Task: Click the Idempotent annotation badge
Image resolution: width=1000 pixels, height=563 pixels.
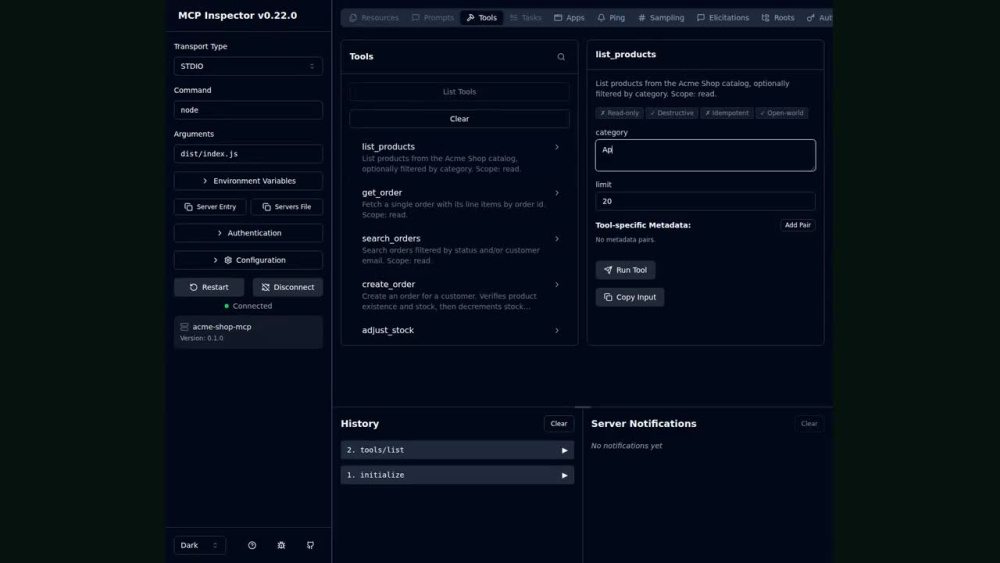Action: pyautogui.click(x=726, y=113)
